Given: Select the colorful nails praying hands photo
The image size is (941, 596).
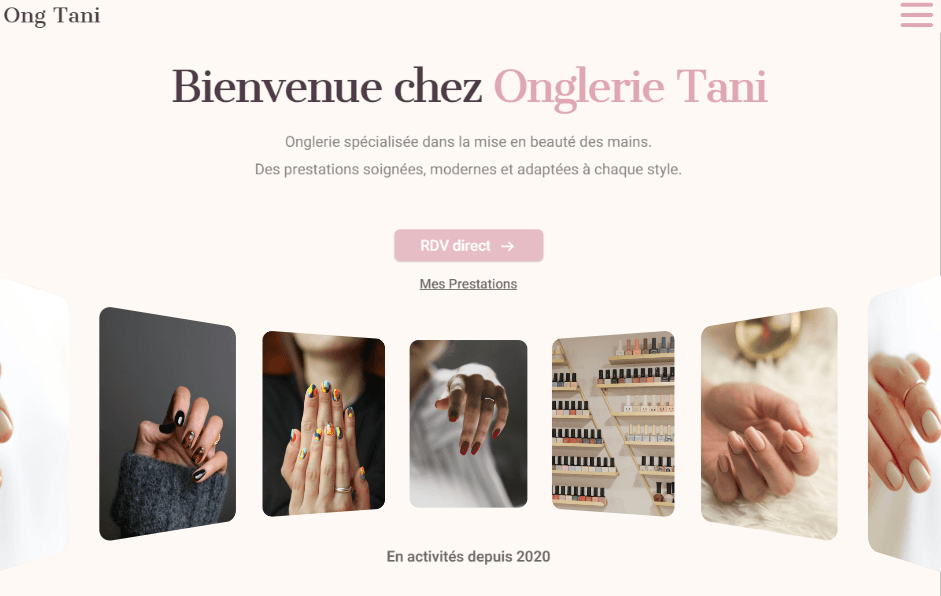Looking at the screenshot, I should (x=323, y=423).
